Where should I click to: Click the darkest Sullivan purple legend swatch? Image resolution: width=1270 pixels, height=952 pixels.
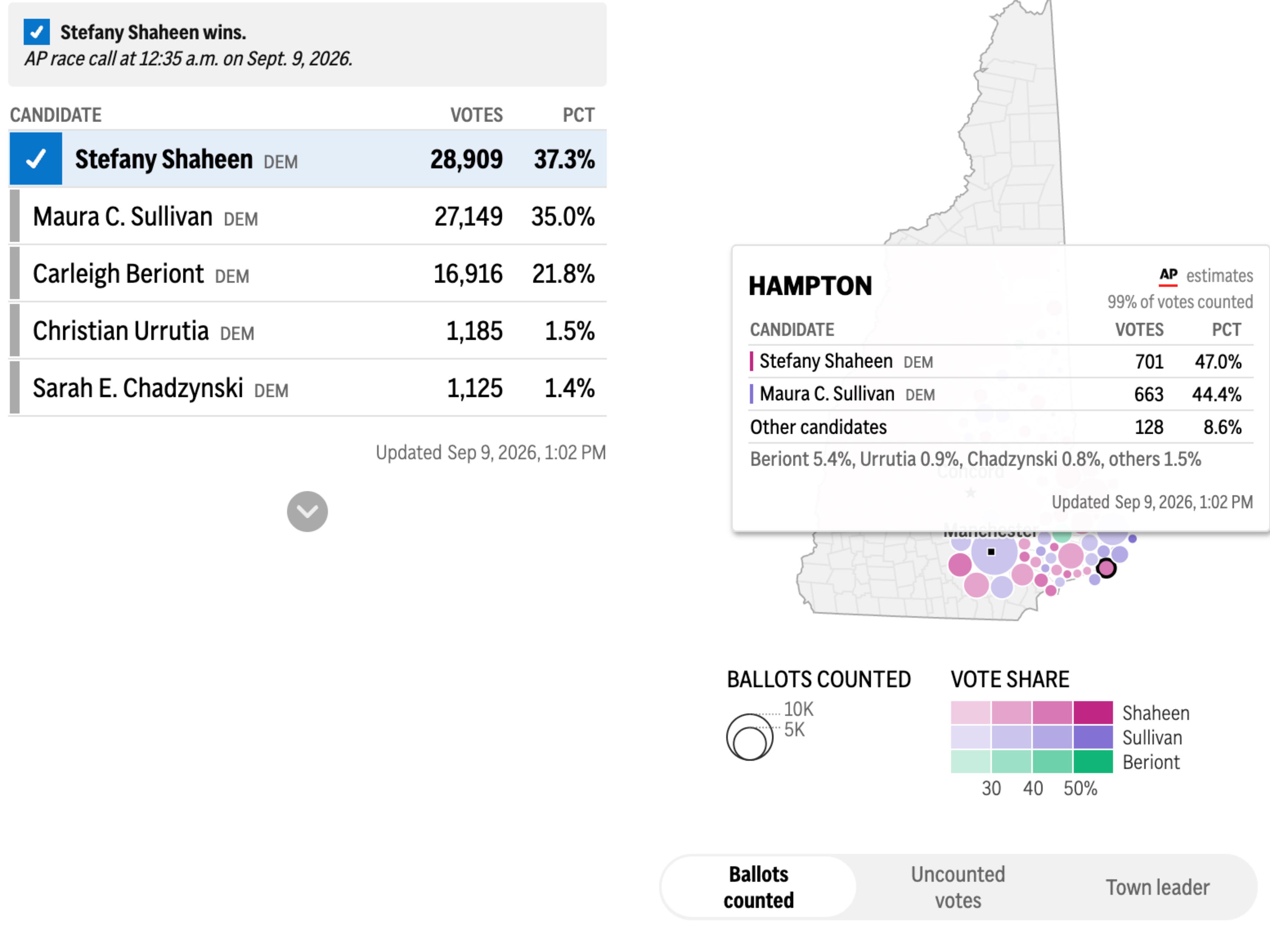[x=1093, y=737]
